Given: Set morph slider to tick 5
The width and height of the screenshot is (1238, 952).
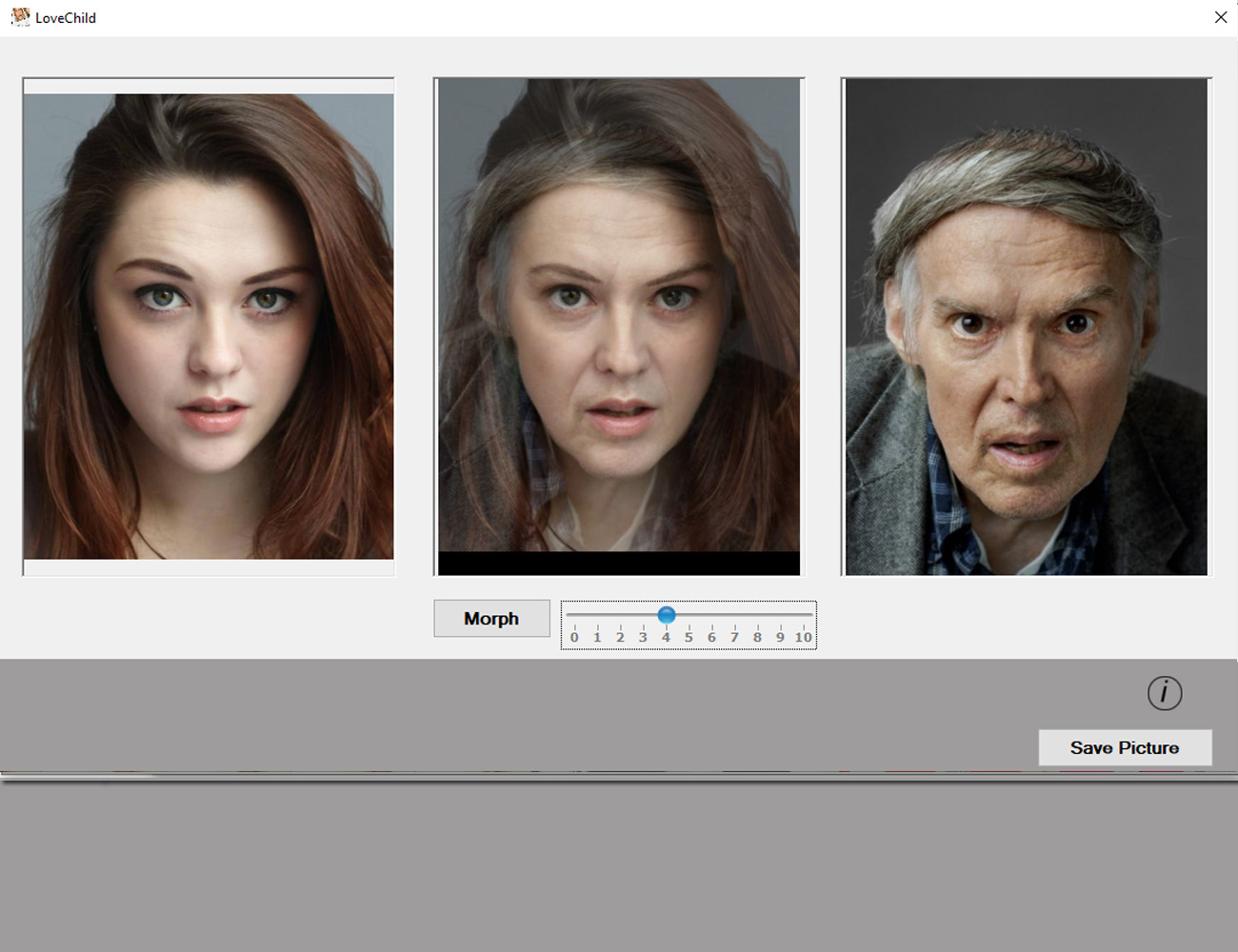Looking at the screenshot, I should pyautogui.click(x=689, y=615).
